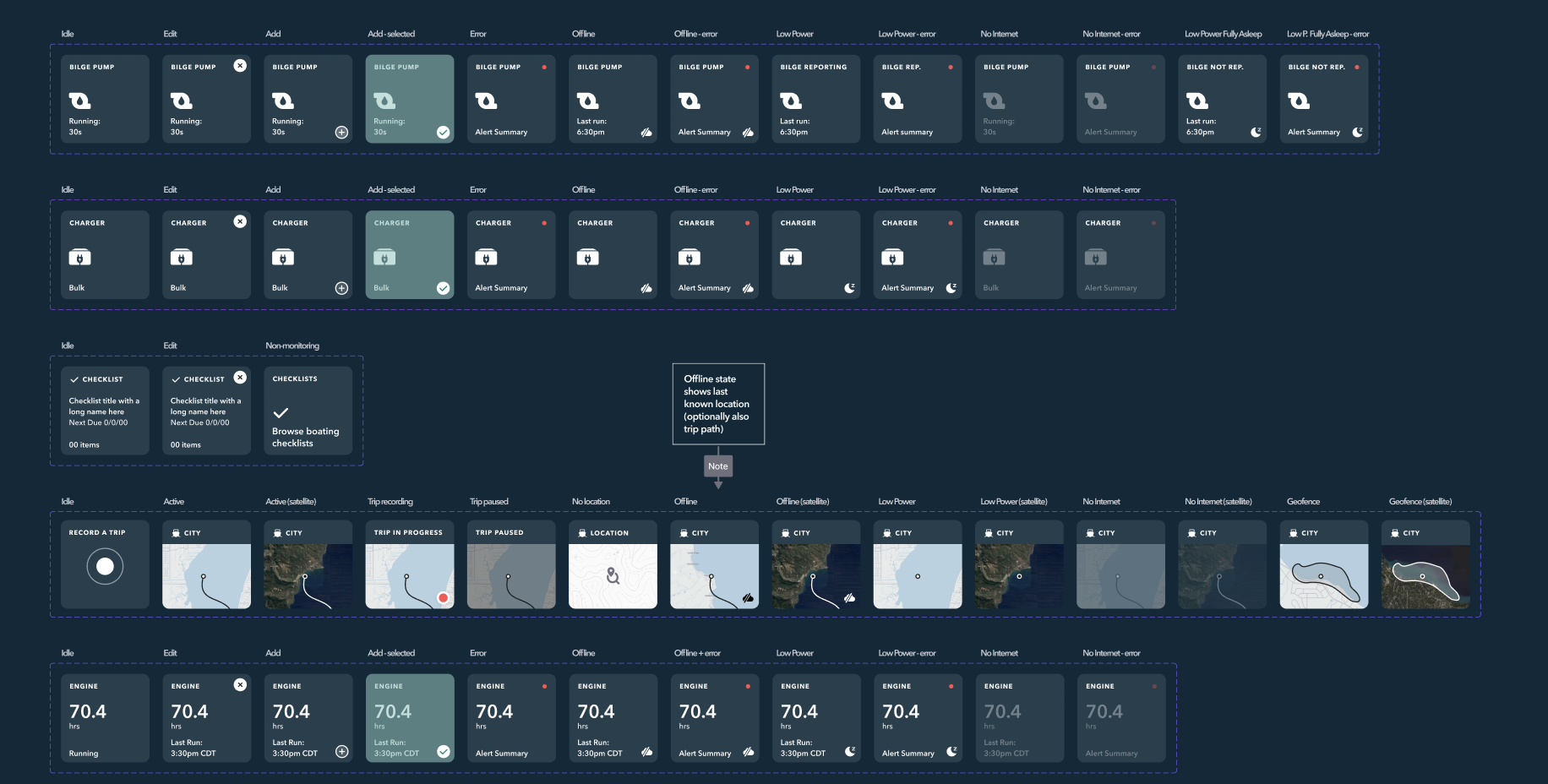Click 'Running' text on Idle Engine card

[x=84, y=753]
